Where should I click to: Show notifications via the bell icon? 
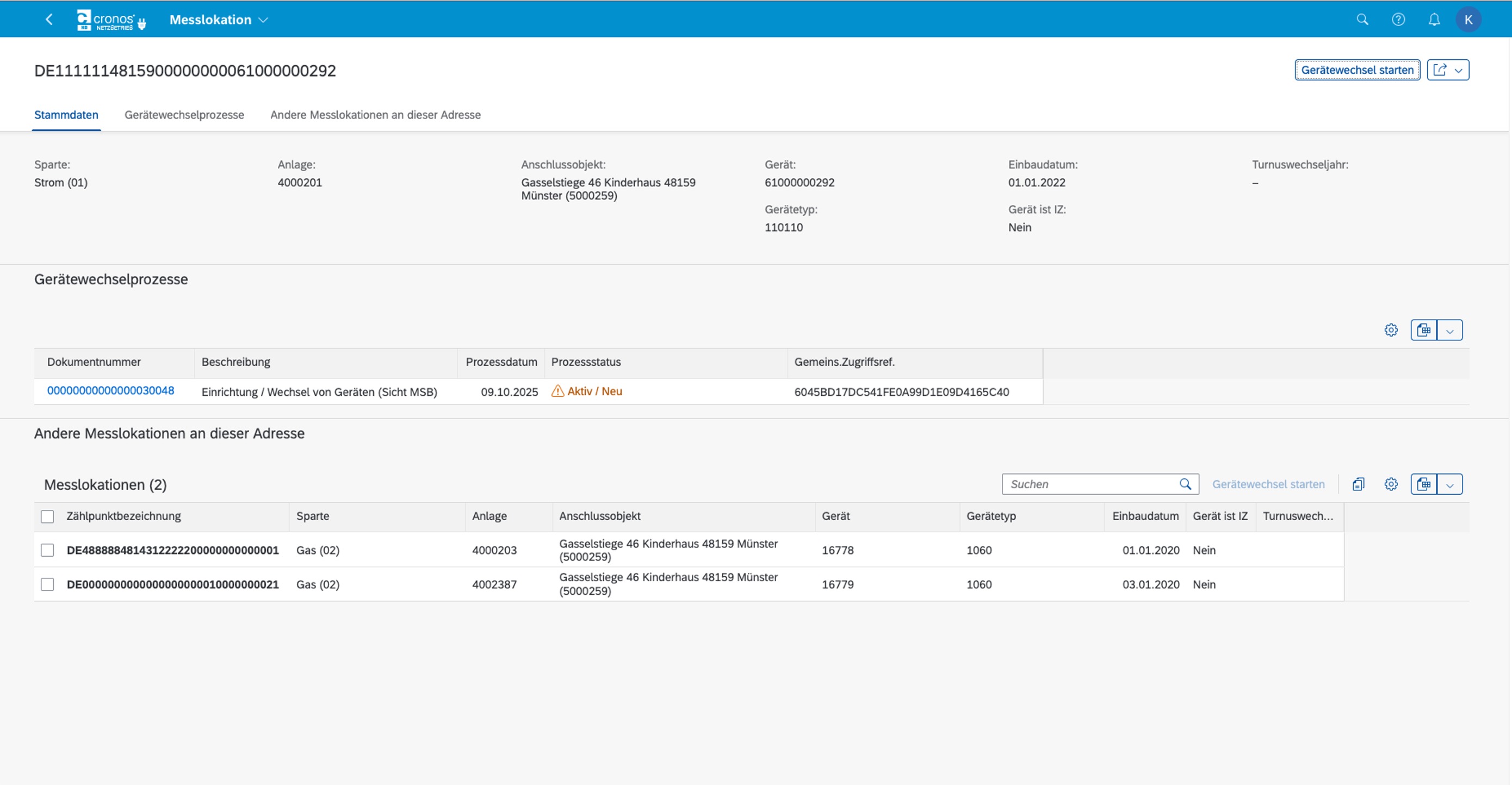[x=1434, y=20]
